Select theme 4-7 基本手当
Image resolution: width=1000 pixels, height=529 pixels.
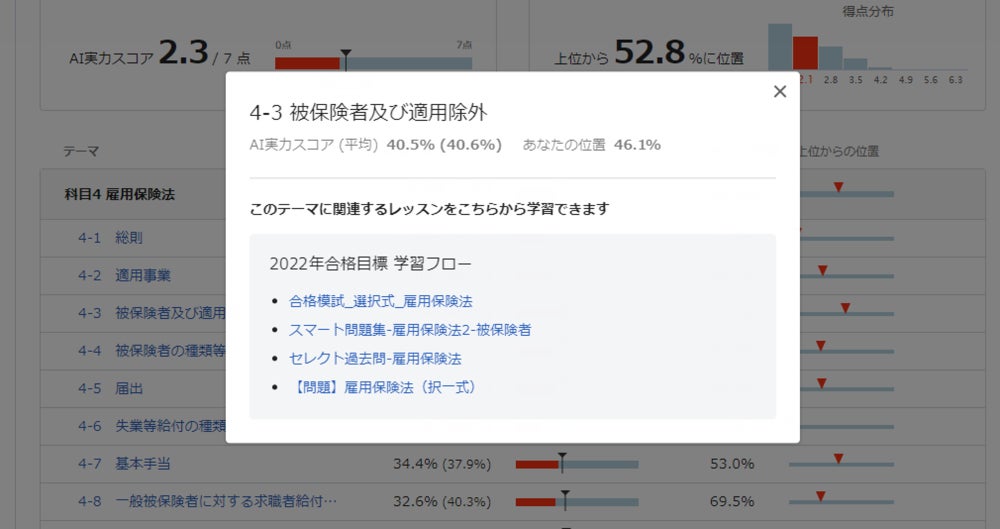click(142, 464)
